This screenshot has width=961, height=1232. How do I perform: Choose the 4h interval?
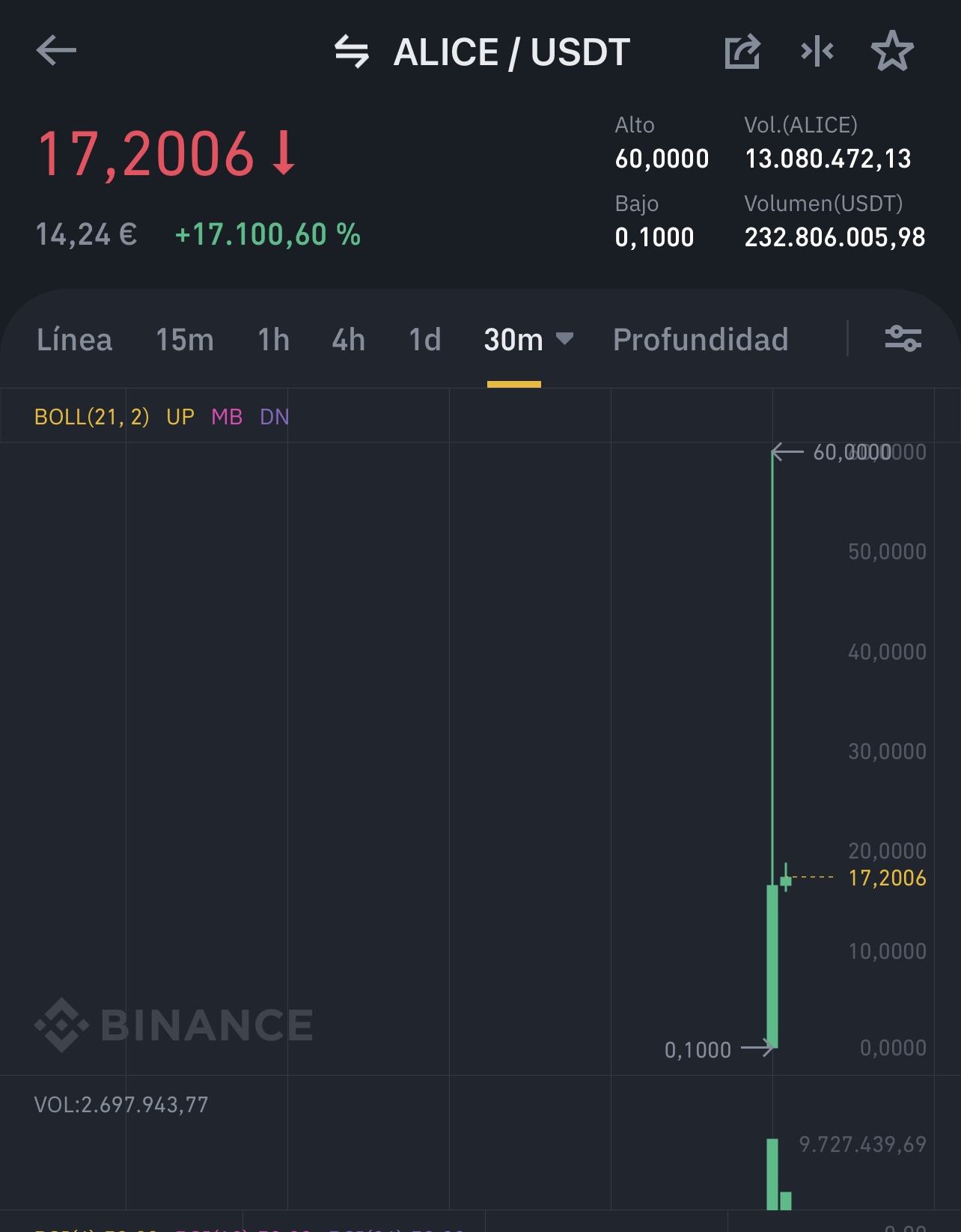(348, 340)
